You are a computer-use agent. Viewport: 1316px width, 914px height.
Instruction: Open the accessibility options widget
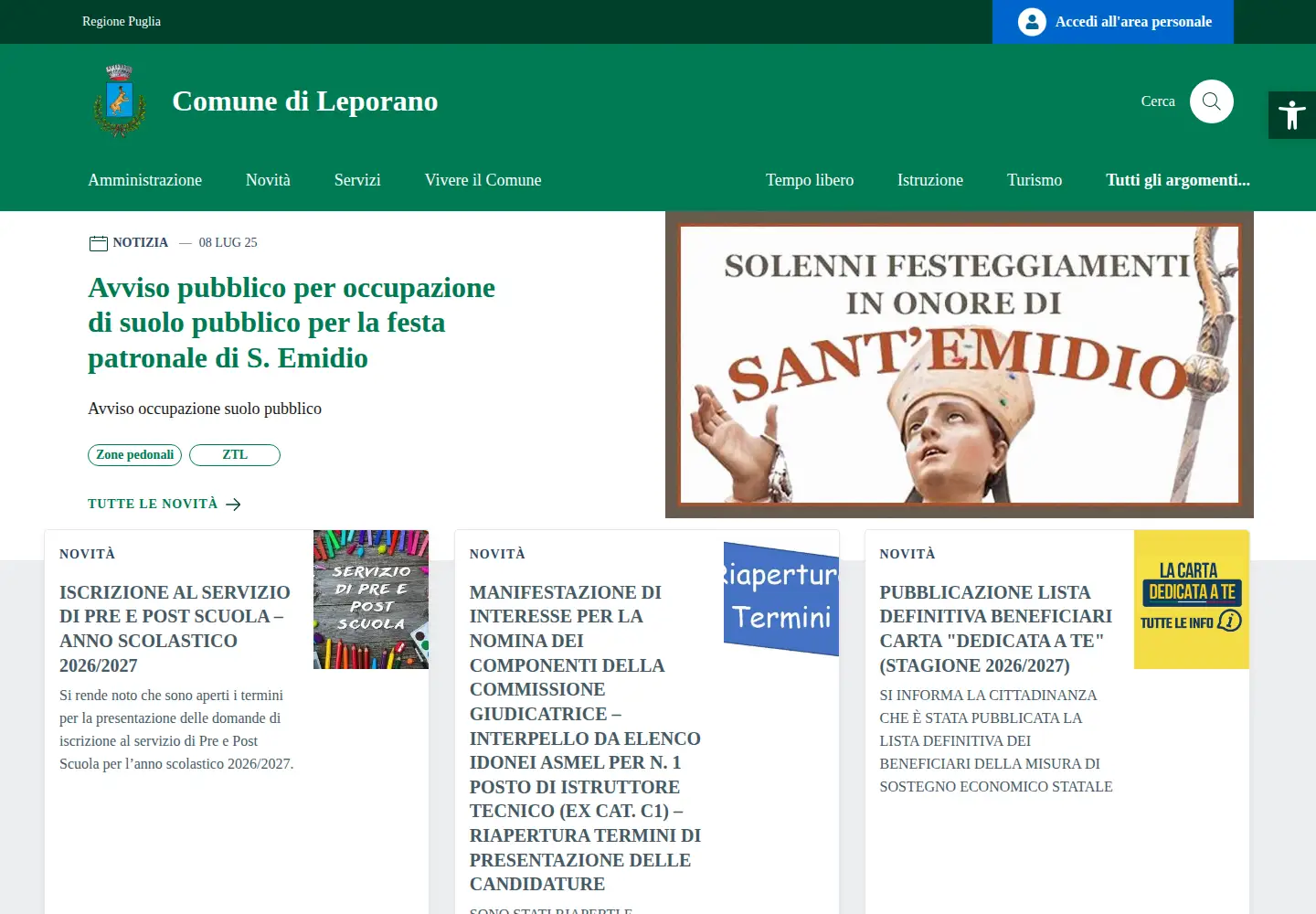pos(1292,115)
